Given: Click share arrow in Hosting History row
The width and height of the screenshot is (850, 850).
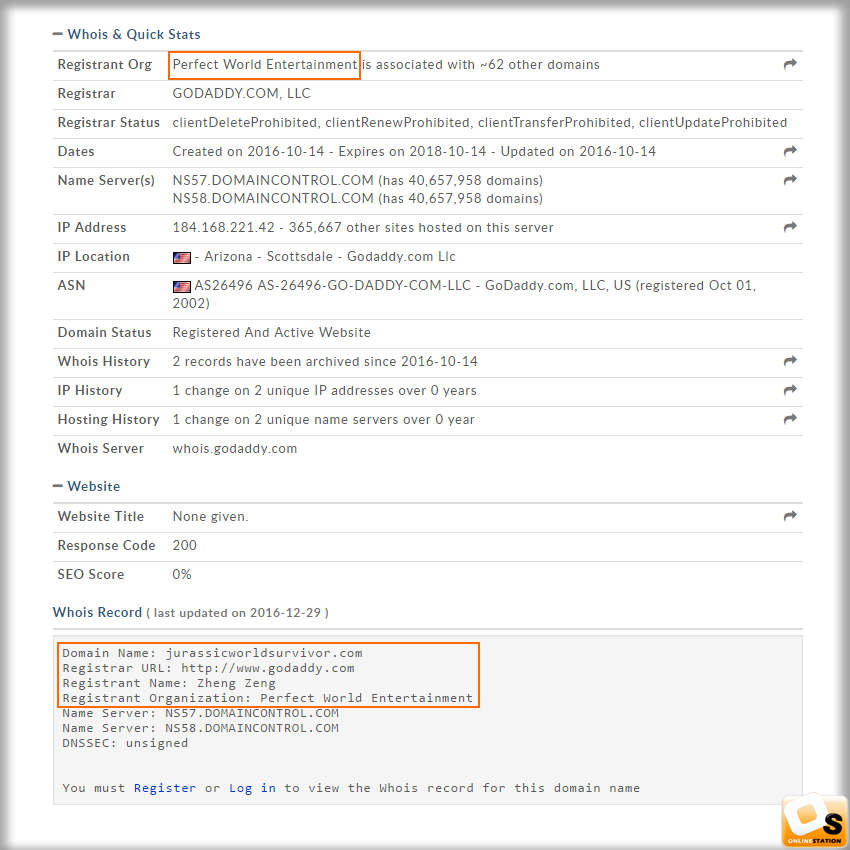Looking at the screenshot, I should click(x=790, y=418).
